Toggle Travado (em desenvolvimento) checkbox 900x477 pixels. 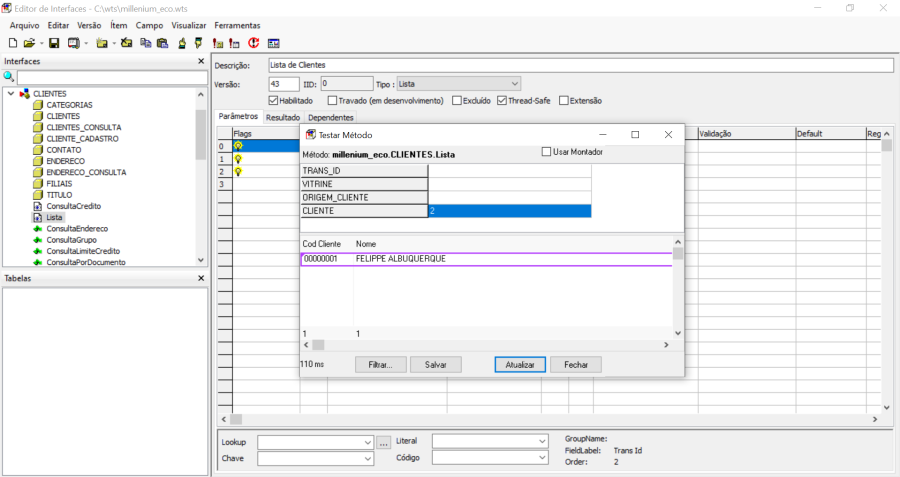[x=332, y=100]
